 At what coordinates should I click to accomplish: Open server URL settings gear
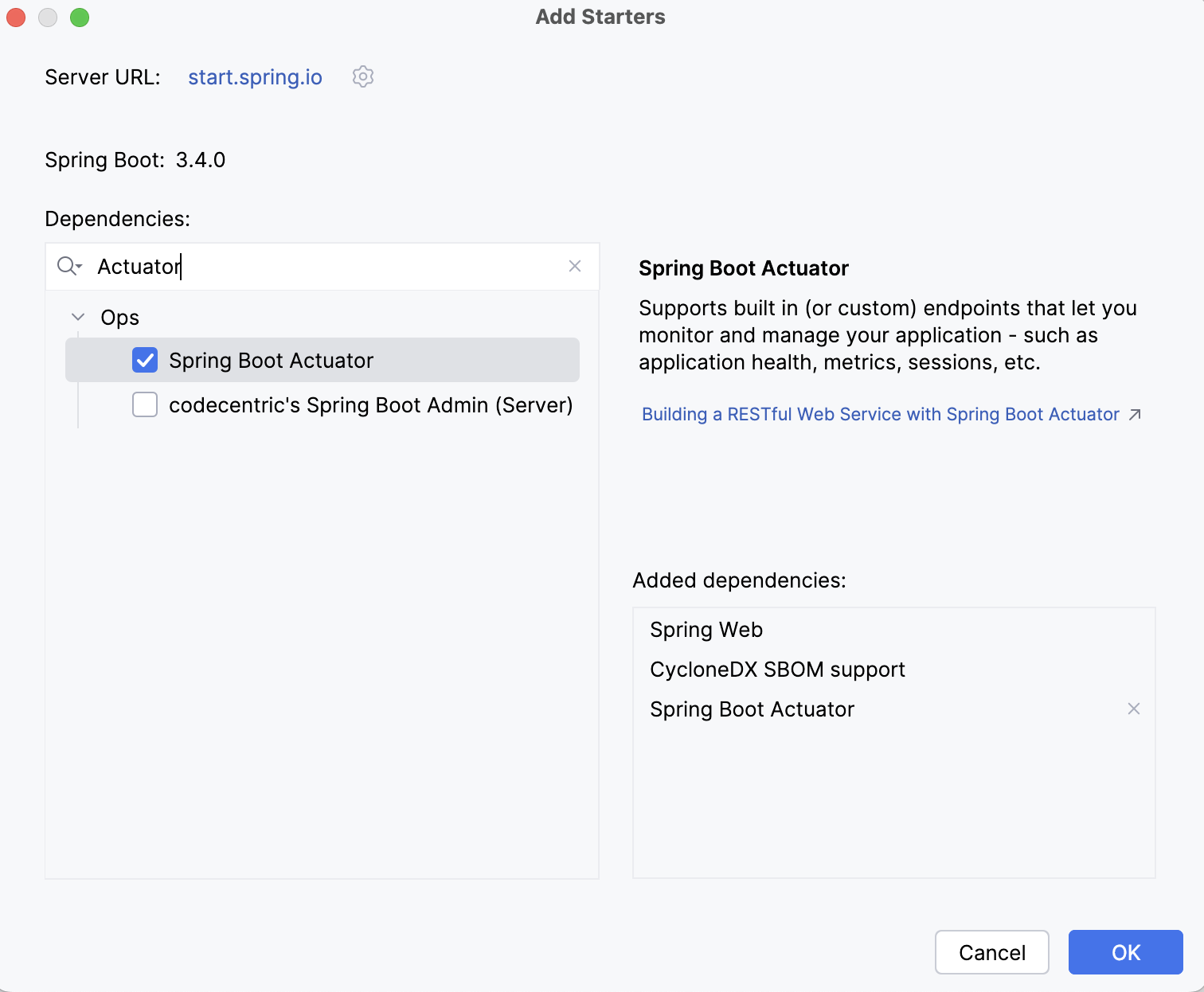pos(363,77)
